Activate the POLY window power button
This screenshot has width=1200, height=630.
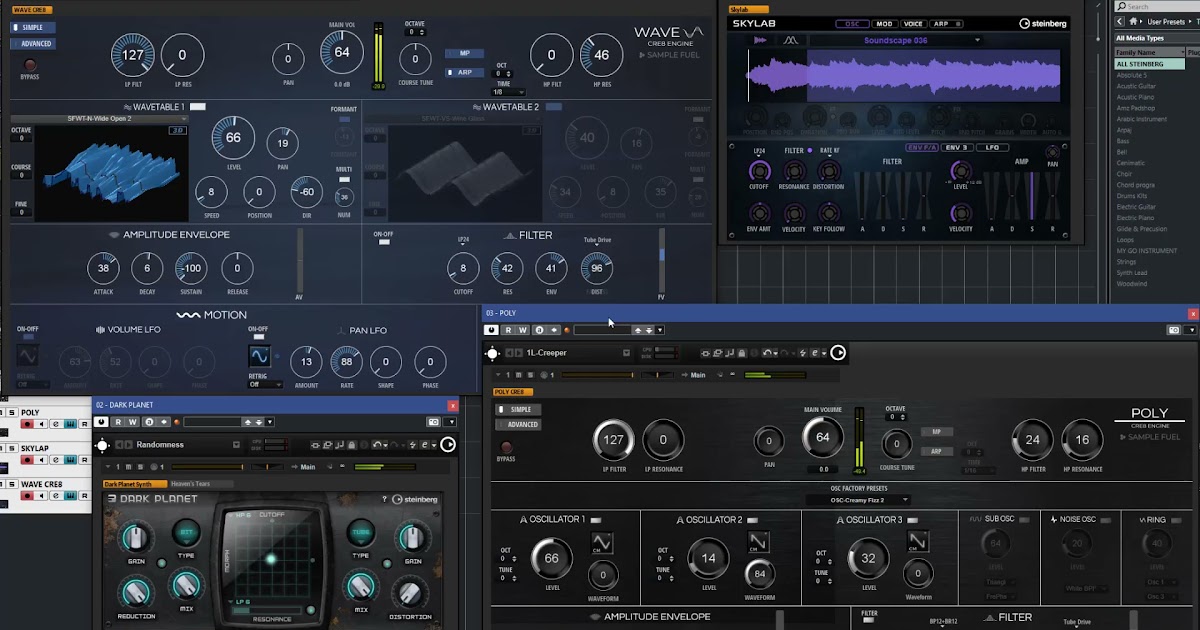pyautogui.click(x=491, y=330)
